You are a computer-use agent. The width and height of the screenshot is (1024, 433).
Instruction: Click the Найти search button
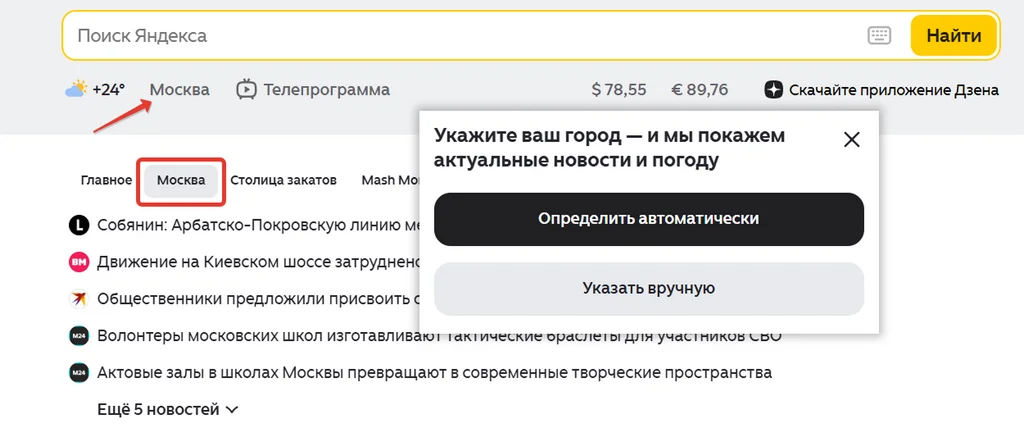[x=953, y=35]
